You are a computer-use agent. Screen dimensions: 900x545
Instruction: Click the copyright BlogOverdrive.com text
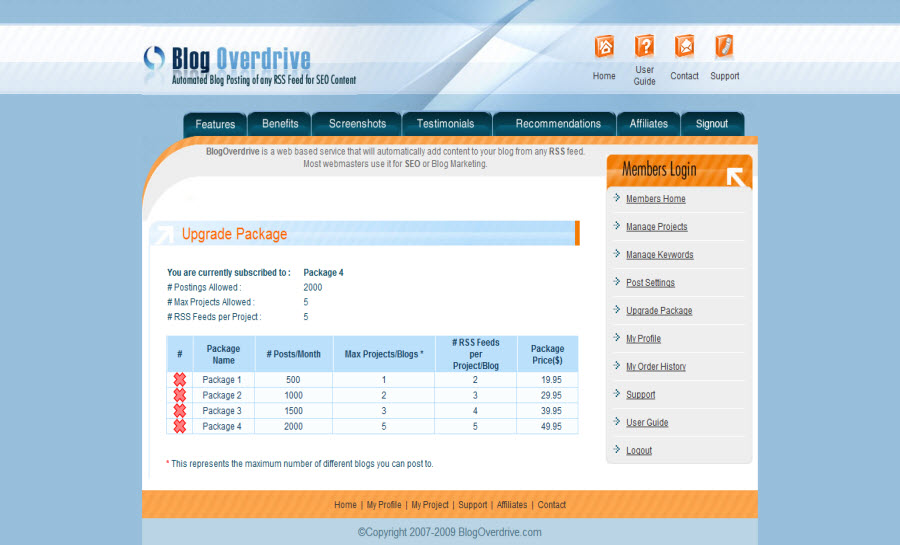click(449, 532)
